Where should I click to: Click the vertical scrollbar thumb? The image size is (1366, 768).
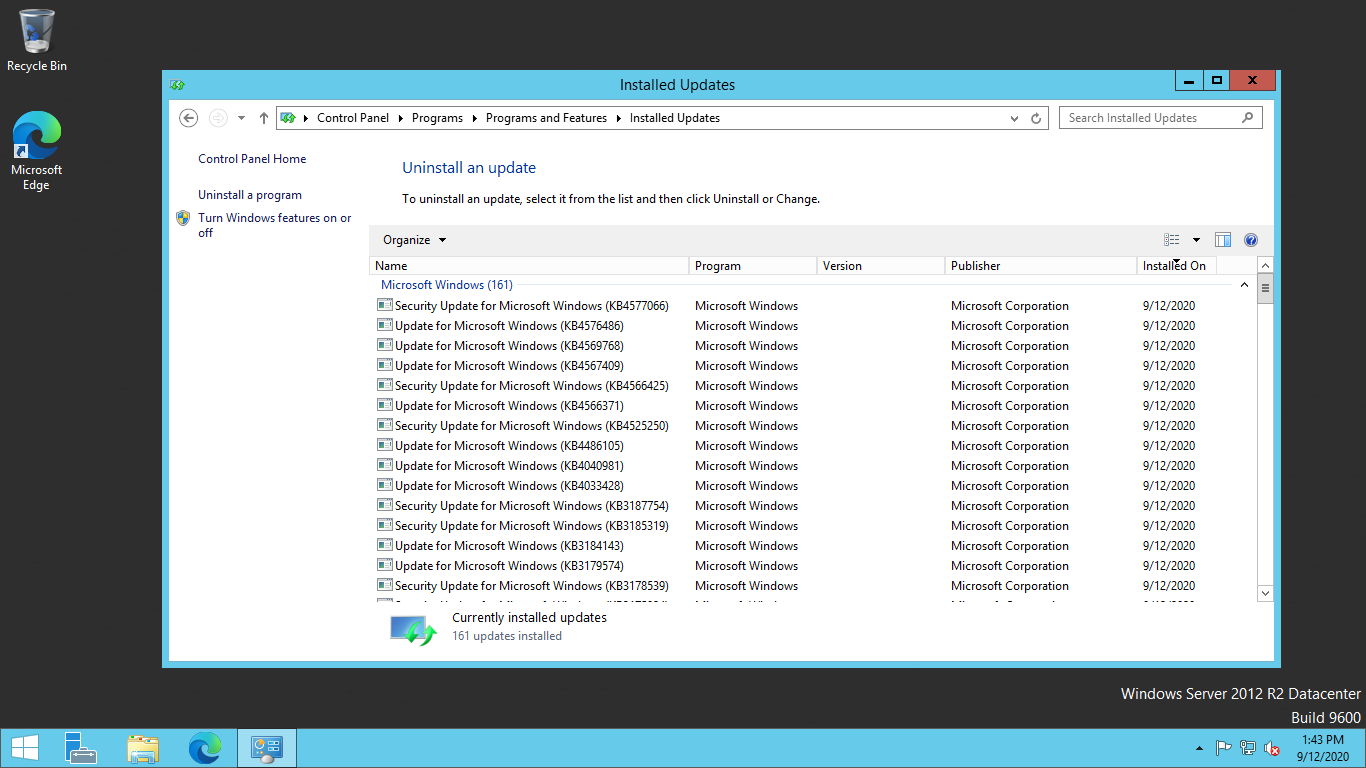[x=1265, y=289]
